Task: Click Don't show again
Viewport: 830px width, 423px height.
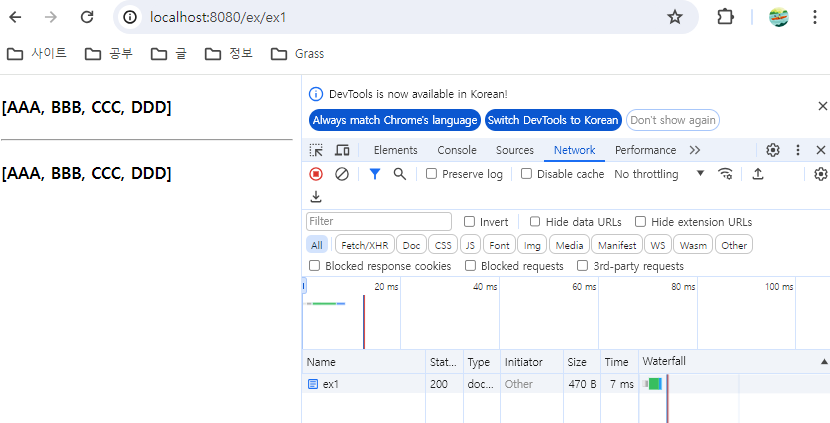Action: pyautogui.click(x=673, y=120)
